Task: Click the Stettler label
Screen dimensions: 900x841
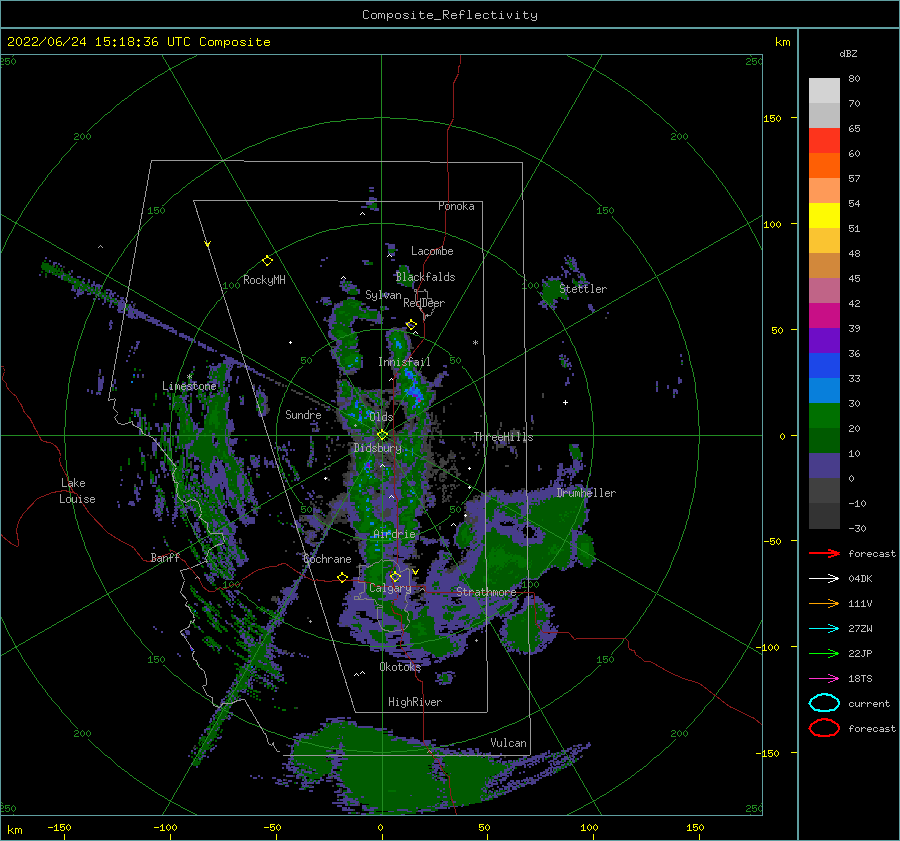Action: pos(583,289)
